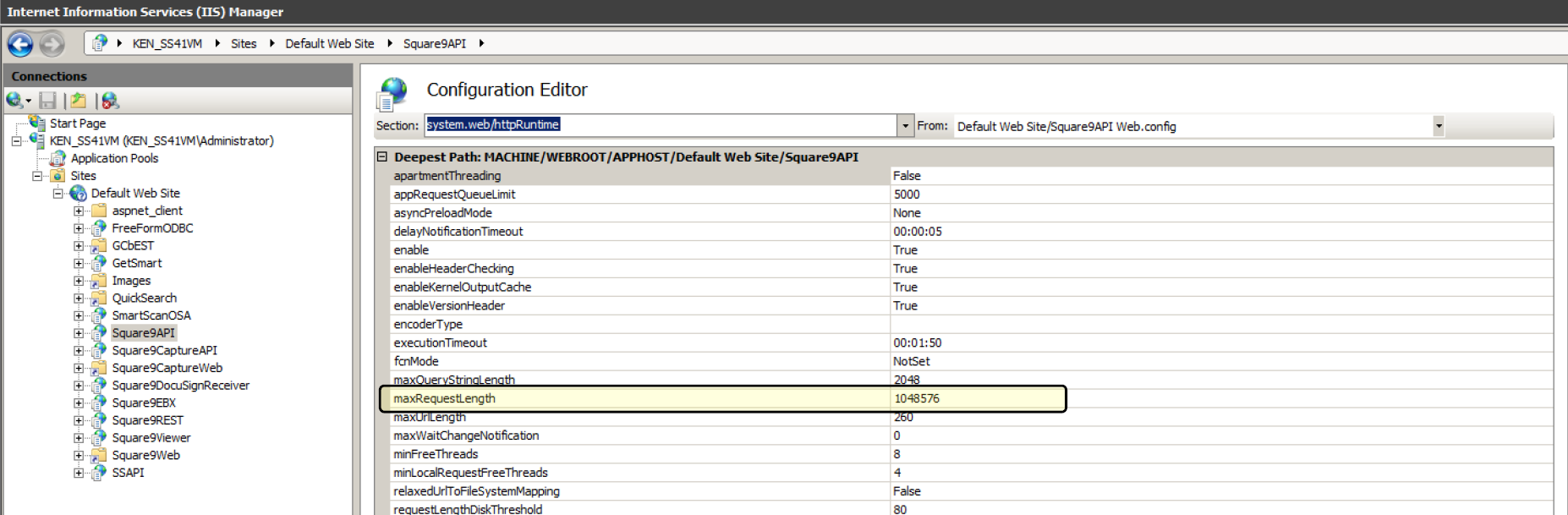Click the delayNotificationTimeout value 00:00:05
The height and width of the screenshot is (515, 1568).
point(917,232)
